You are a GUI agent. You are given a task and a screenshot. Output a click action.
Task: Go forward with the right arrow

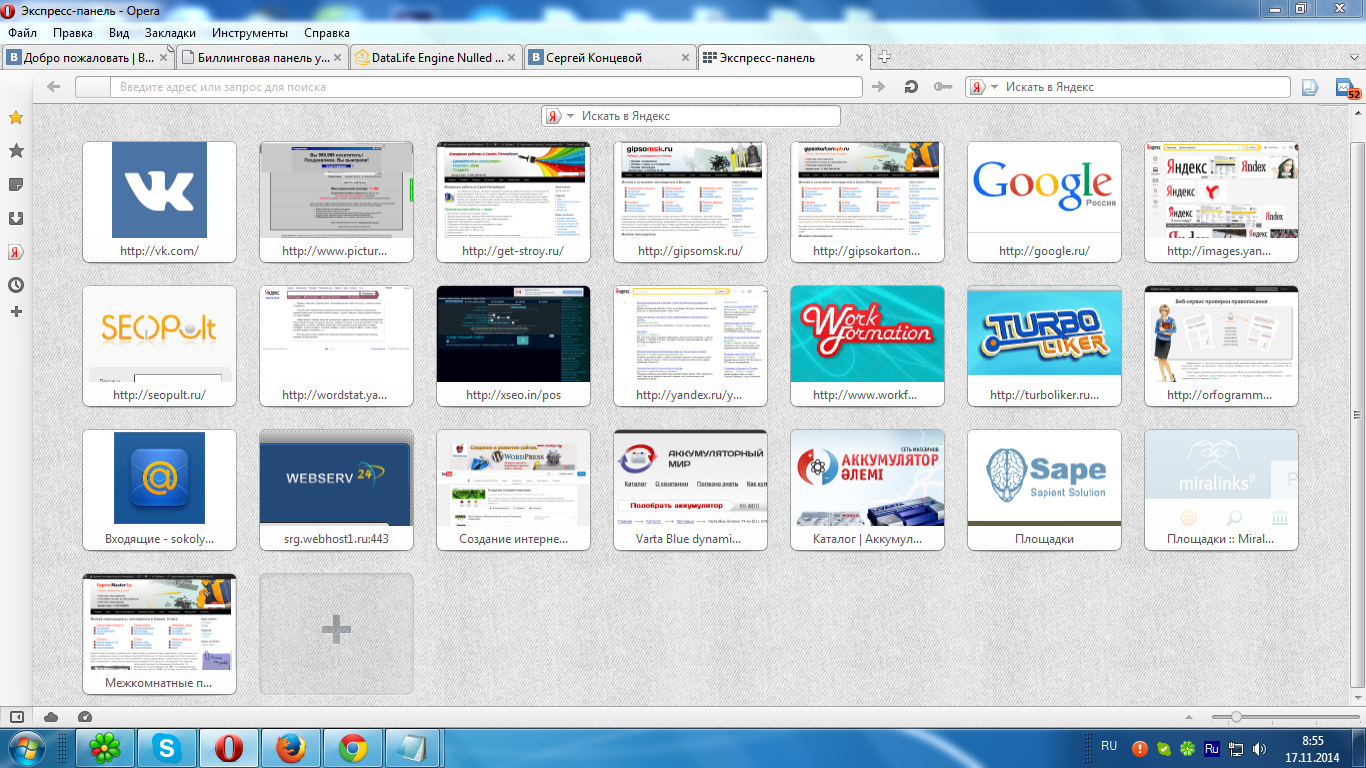tap(879, 87)
